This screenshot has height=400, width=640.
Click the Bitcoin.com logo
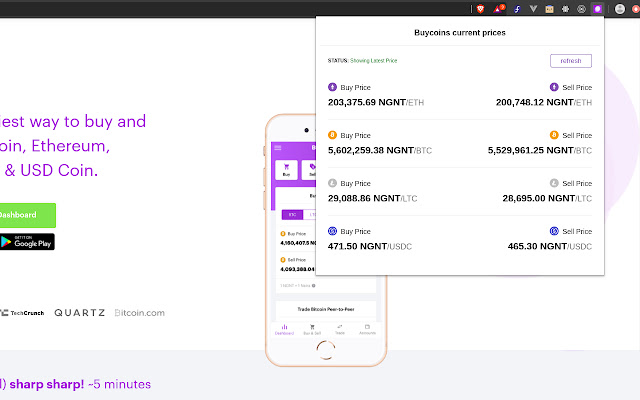(x=140, y=313)
